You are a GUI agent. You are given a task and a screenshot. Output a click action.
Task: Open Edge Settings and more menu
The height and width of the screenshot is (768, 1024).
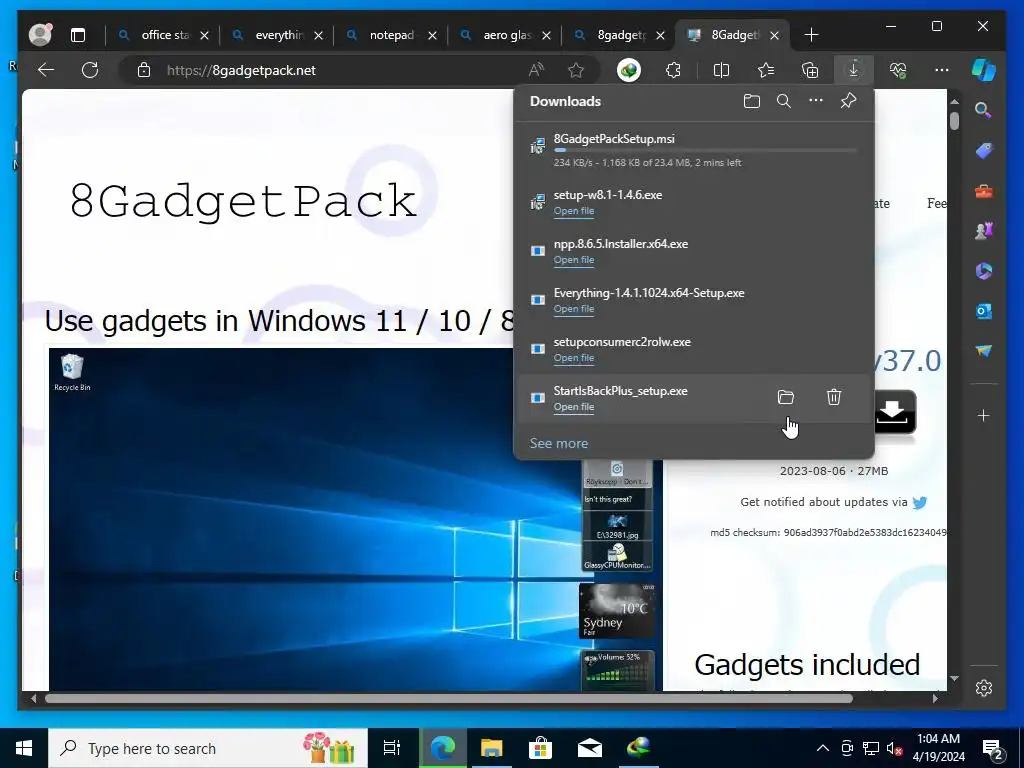942,70
